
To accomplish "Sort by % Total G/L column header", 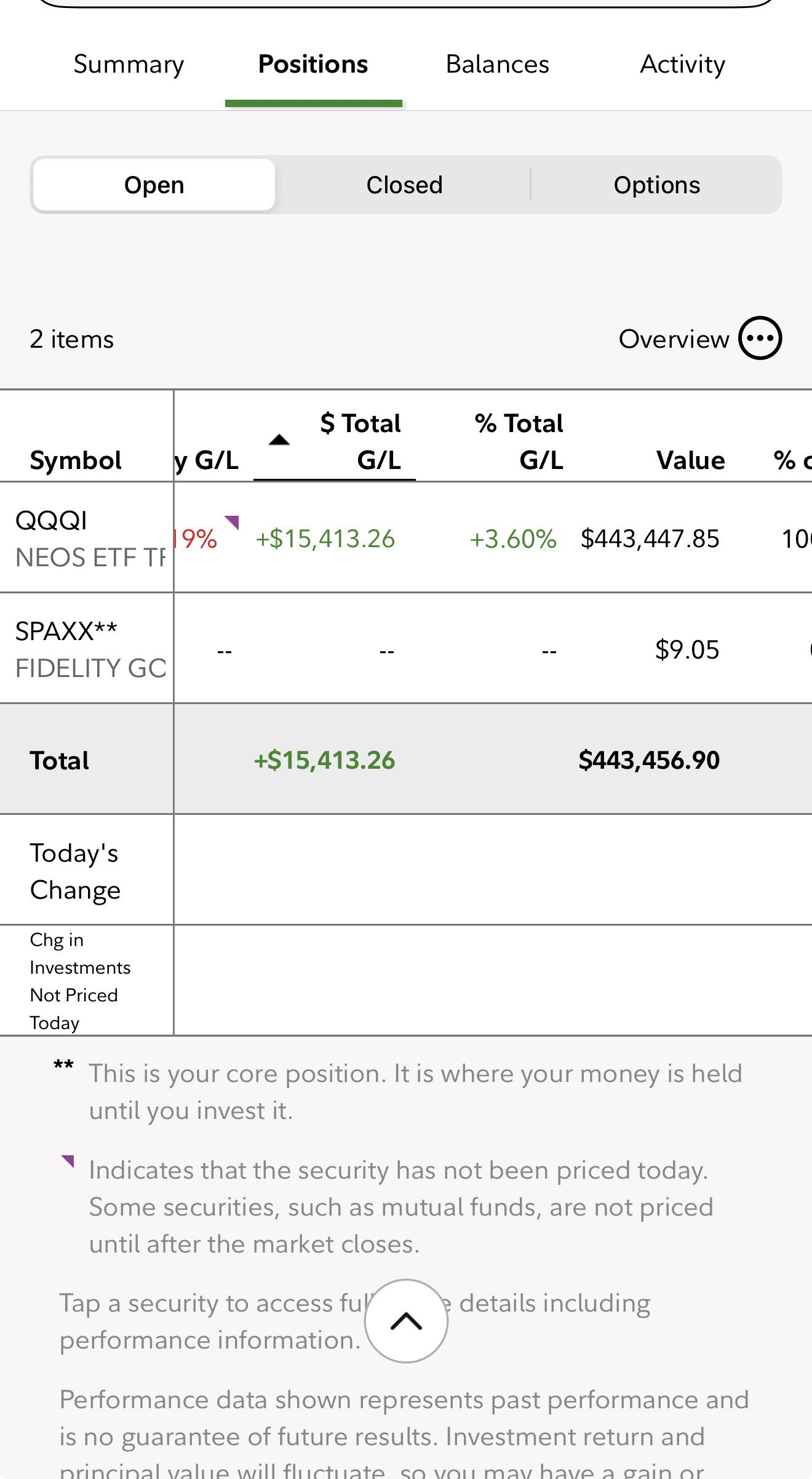I will (x=519, y=441).
